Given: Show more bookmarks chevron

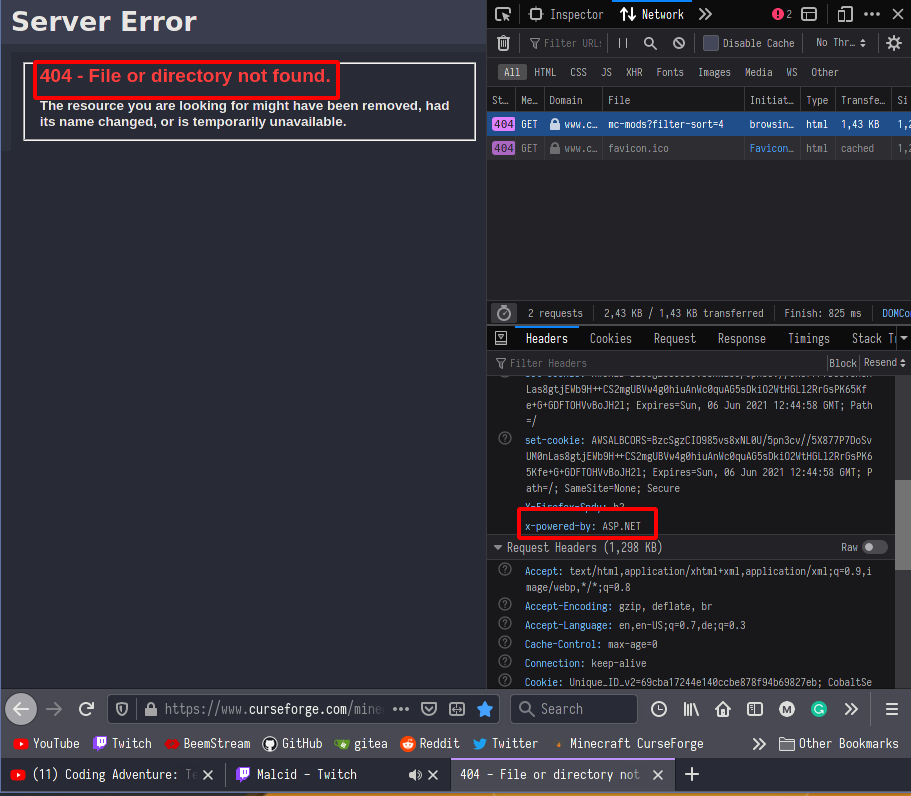Looking at the screenshot, I should point(759,744).
